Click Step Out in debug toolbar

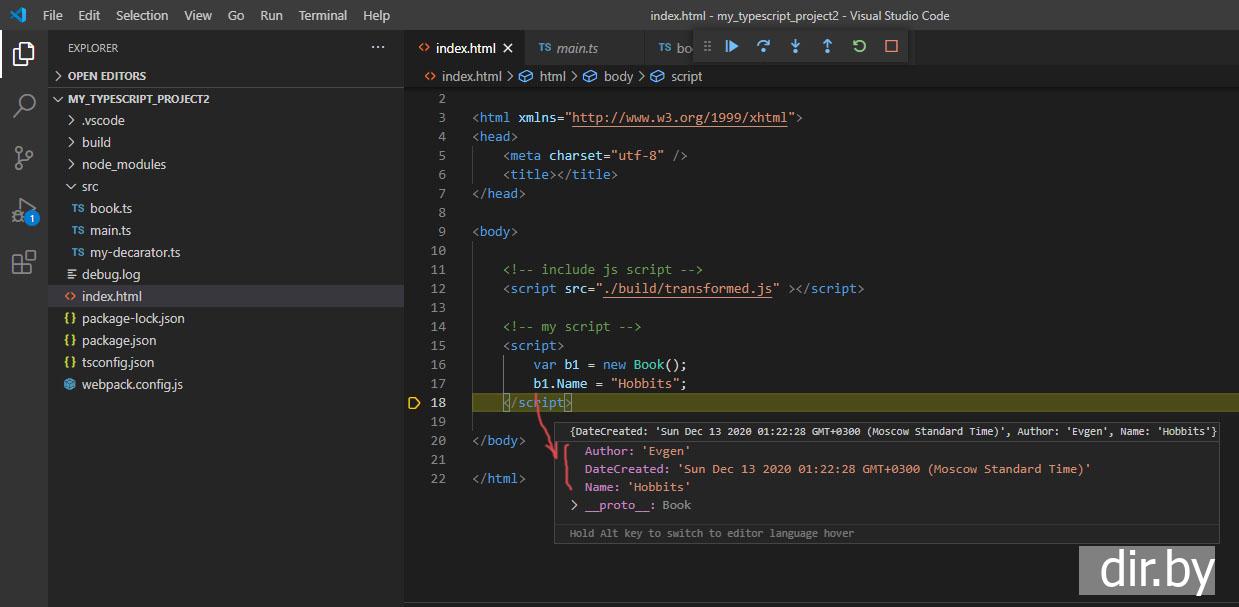[827, 46]
